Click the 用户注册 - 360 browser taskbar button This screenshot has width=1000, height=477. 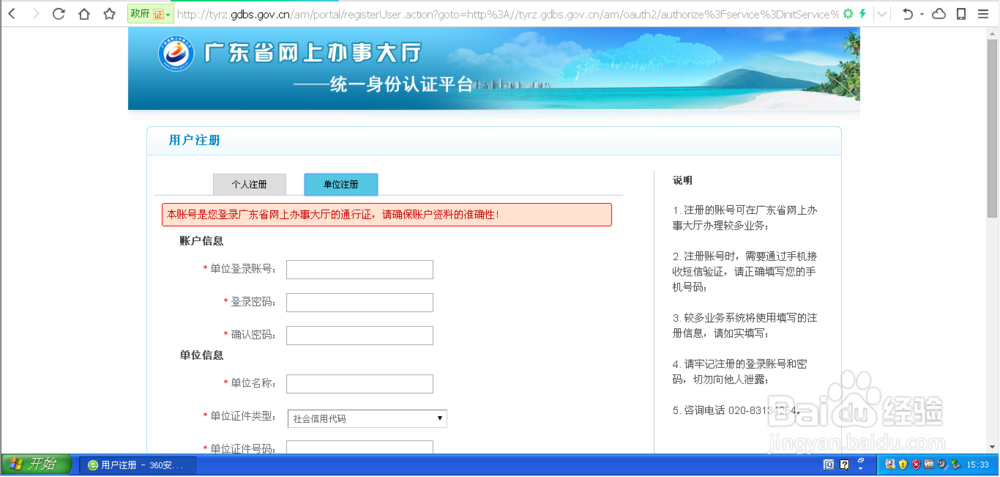pyautogui.click(x=139, y=465)
